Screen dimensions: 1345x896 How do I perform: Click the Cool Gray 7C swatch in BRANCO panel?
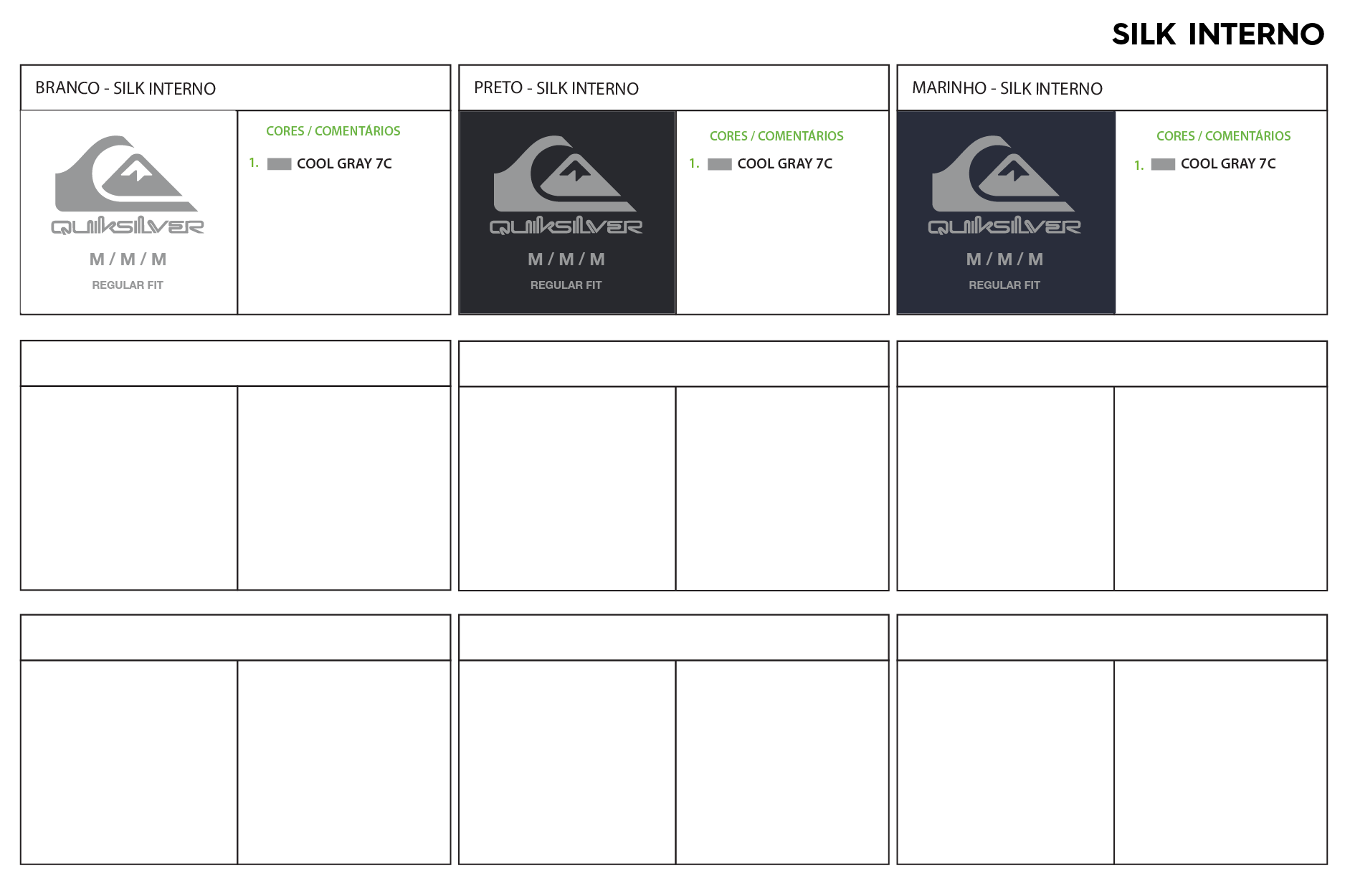(x=280, y=164)
